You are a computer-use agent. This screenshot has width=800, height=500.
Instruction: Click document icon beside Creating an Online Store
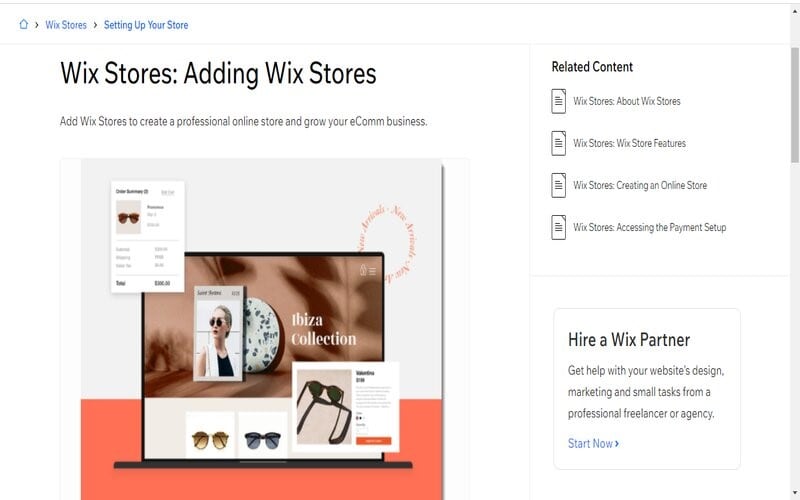pos(559,185)
